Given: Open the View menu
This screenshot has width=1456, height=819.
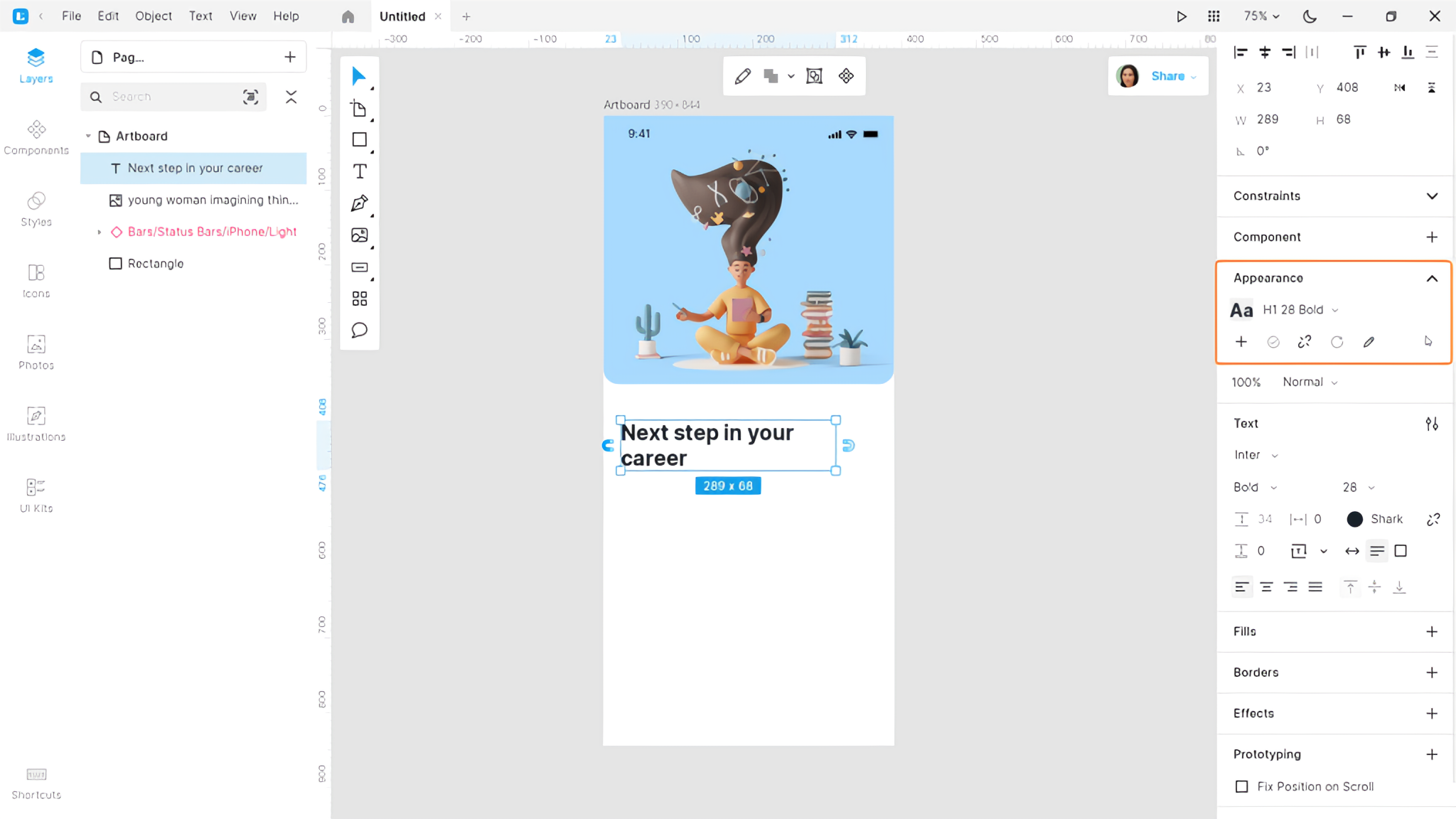Looking at the screenshot, I should (x=242, y=16).
